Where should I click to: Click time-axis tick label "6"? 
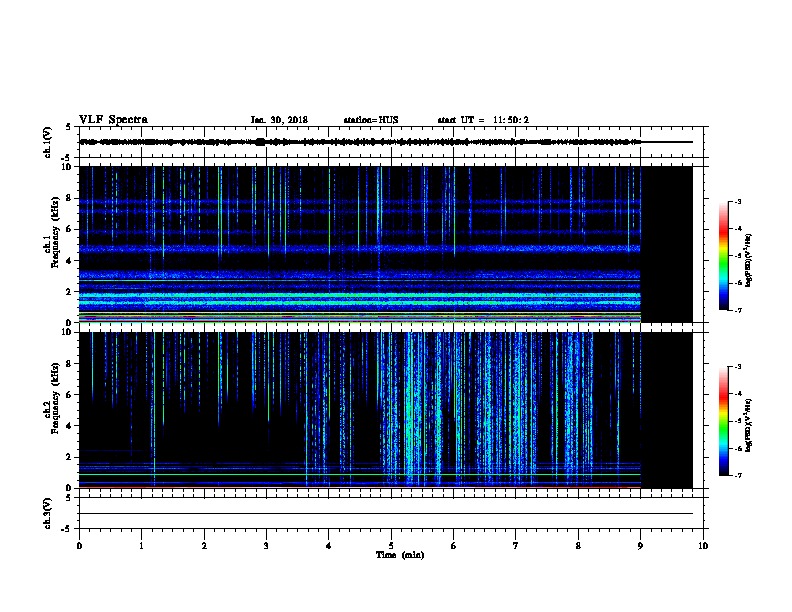(x=454, y=546)
